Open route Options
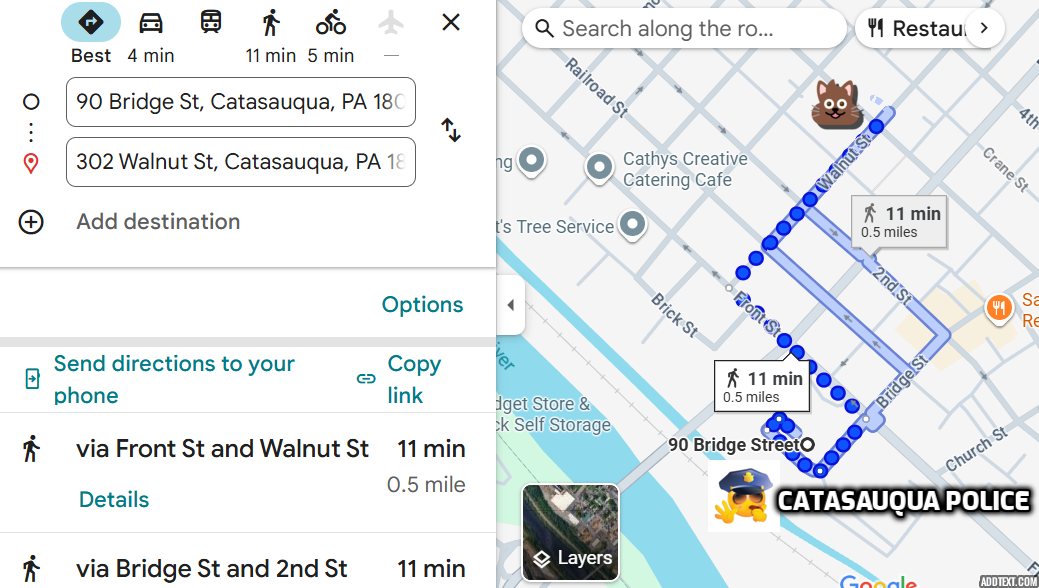Image resolution: width=1039 pixels, height=588 pixels. coord(422,305)
